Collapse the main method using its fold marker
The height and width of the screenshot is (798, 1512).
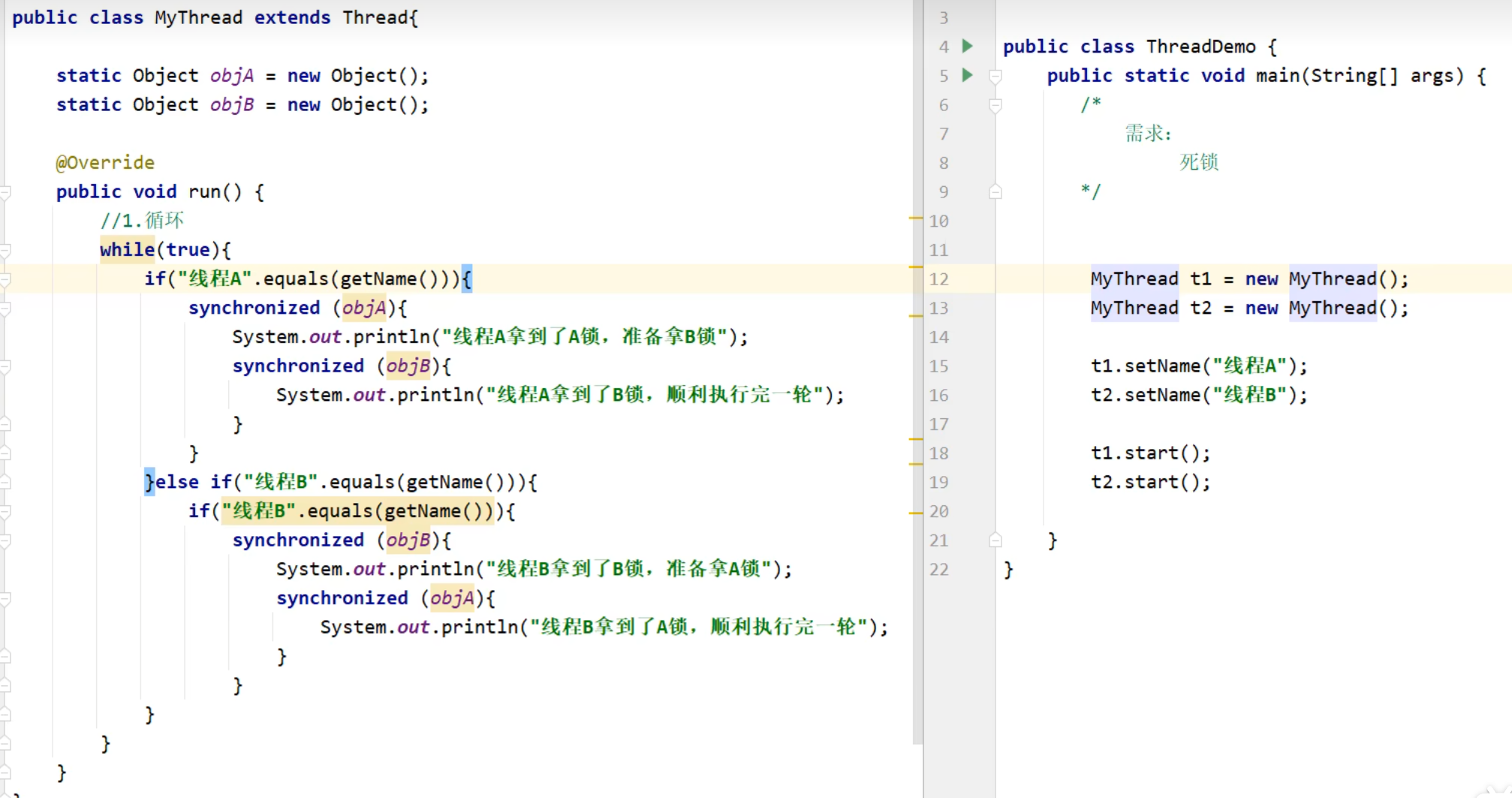click(995, 76)
